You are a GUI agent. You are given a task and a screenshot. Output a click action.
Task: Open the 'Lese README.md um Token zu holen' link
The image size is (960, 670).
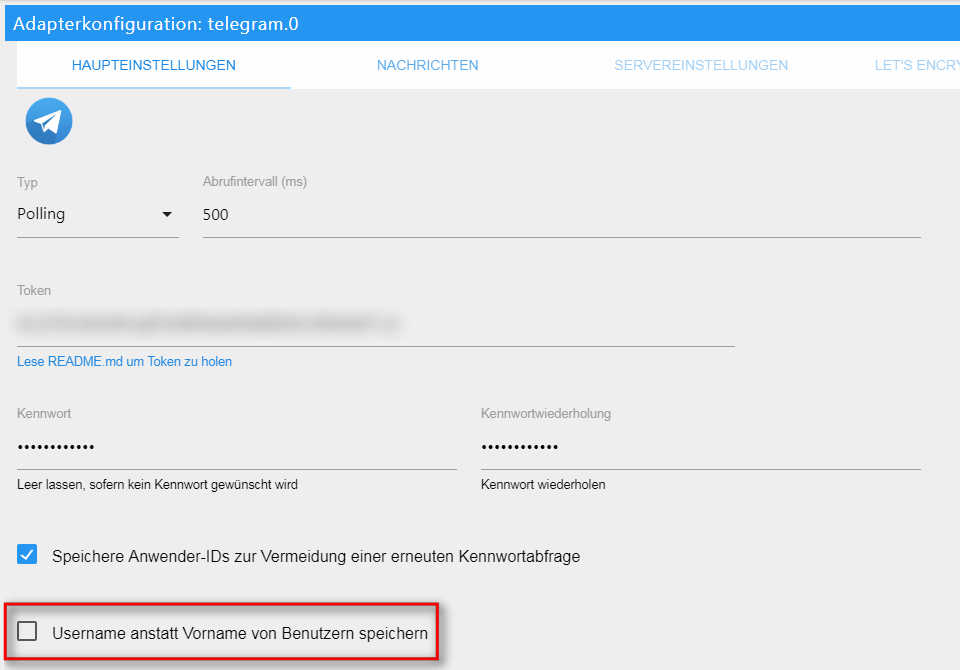tap(124, 361)
